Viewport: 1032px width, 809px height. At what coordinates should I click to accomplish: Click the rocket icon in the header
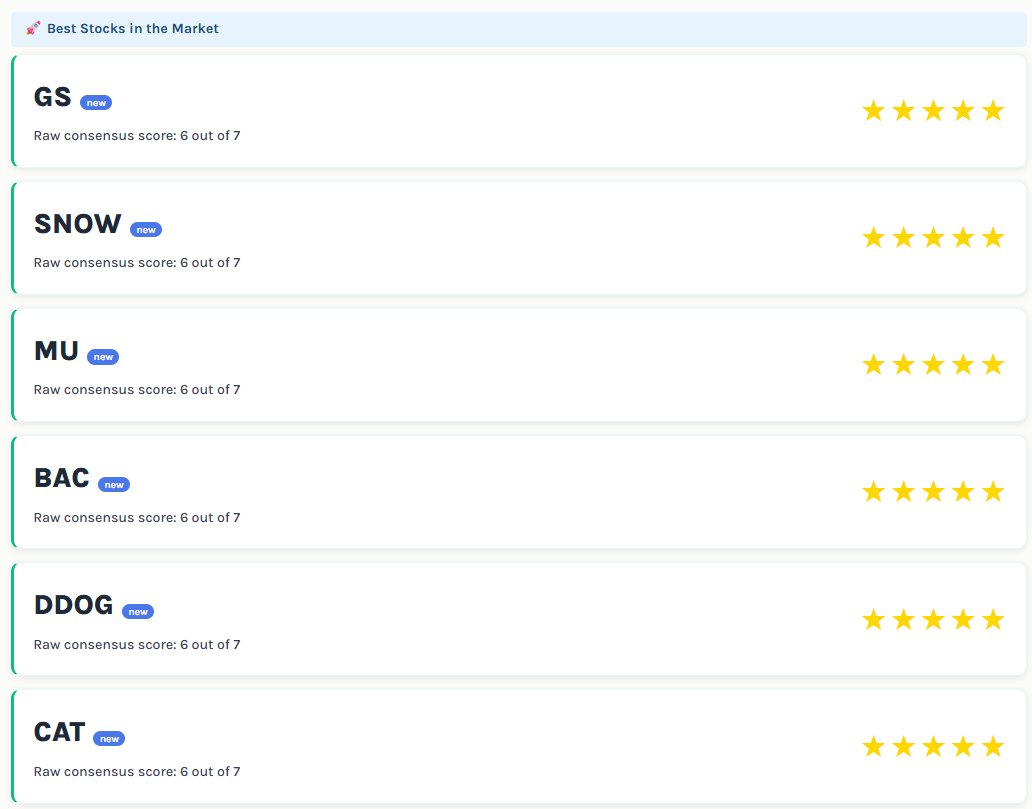pos(33,28)
